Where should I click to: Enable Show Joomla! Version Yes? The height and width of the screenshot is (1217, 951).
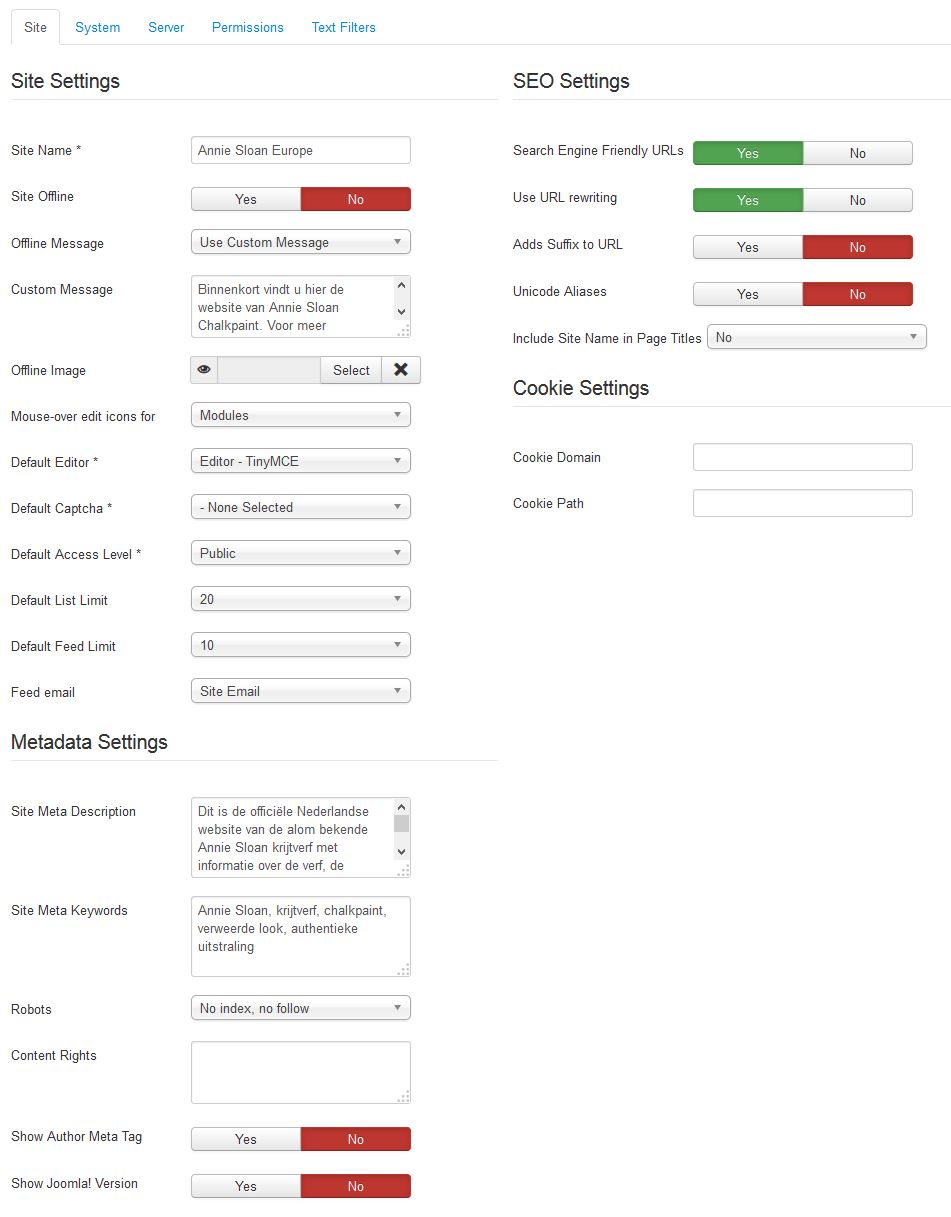(x=246, y=1186)
